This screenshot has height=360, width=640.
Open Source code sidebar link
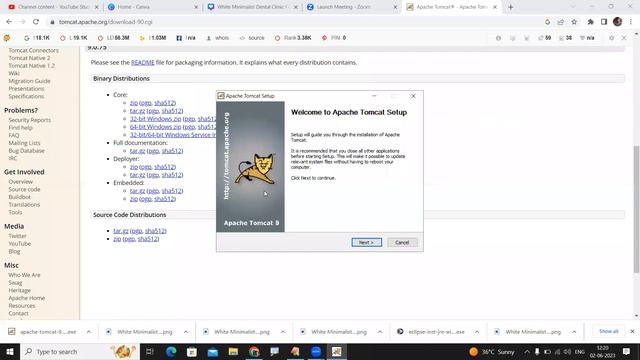click(x=24, y=189)
